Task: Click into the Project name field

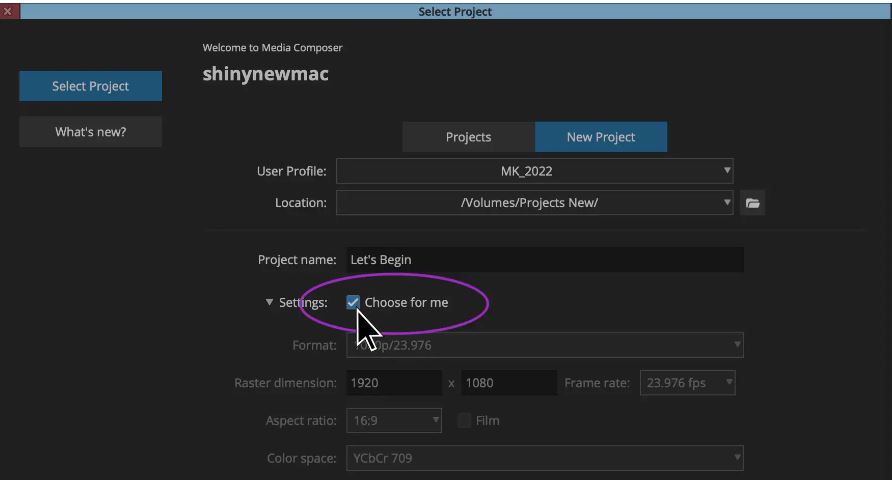Action: tap(544, 259)
